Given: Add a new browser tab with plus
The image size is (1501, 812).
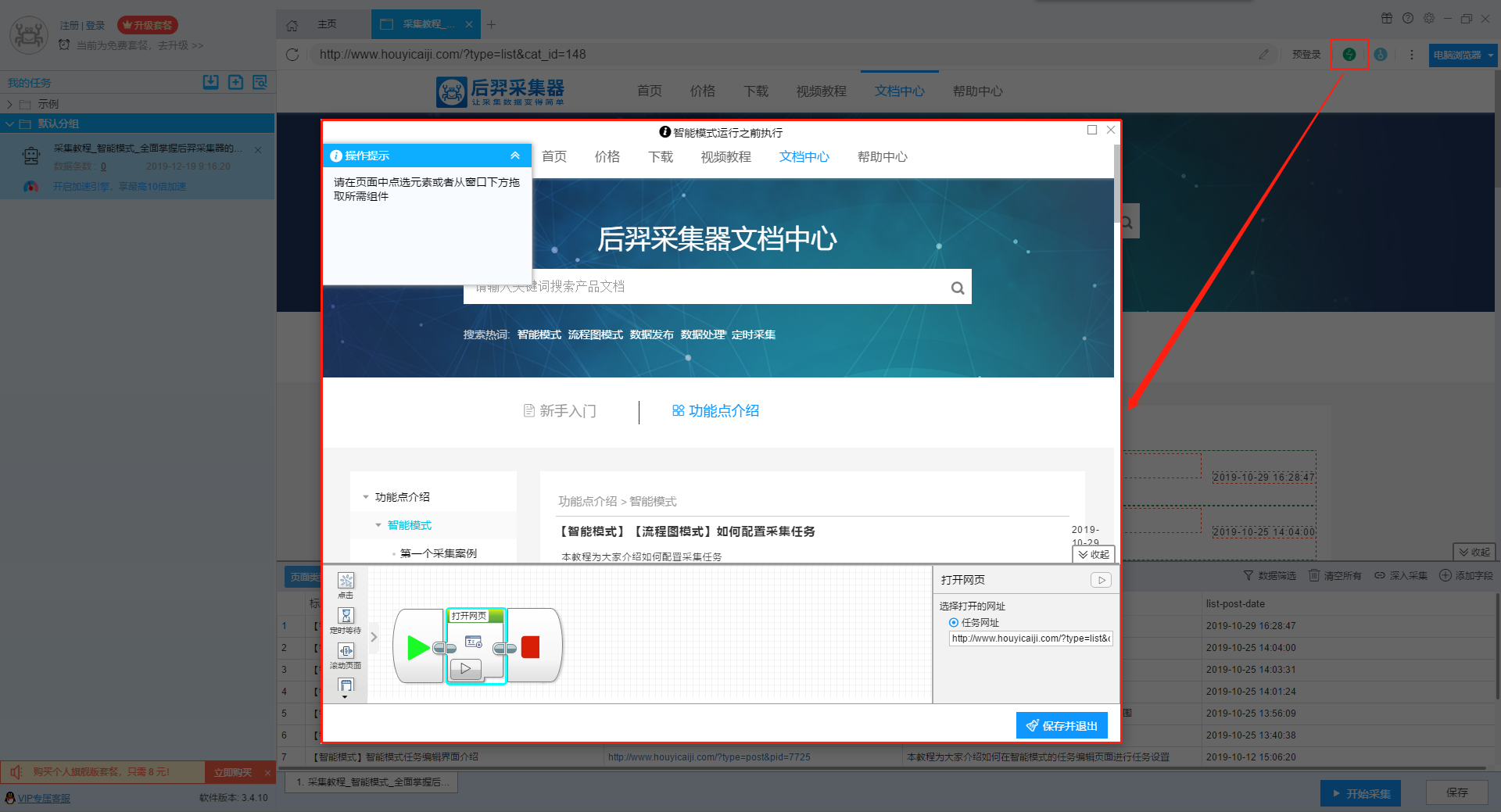Looking at the screenshot, I should click(491, 24).
